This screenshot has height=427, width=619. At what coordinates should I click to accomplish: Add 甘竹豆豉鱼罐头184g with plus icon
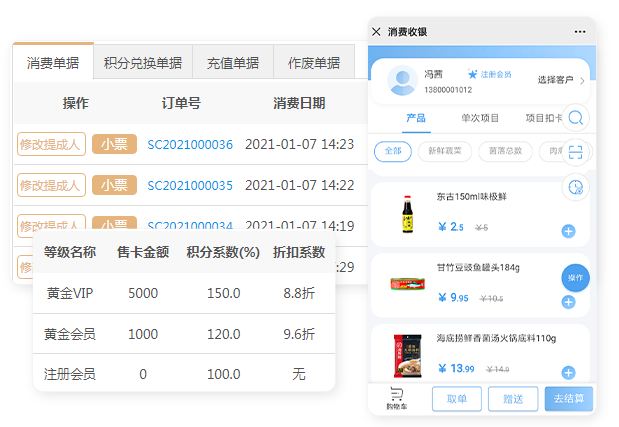point(568,302)
